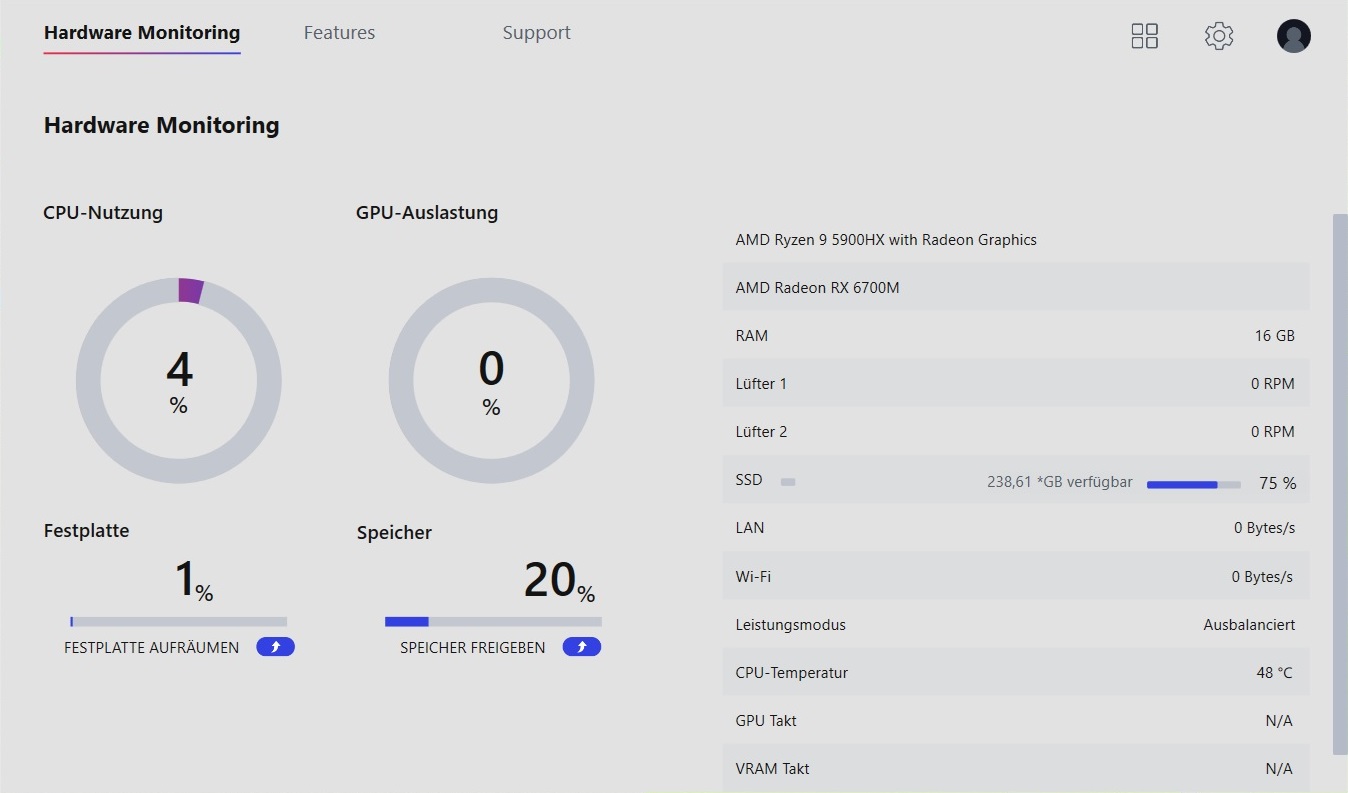Click the blue arrow beside Festplatte aufräumen

point(276,647)
